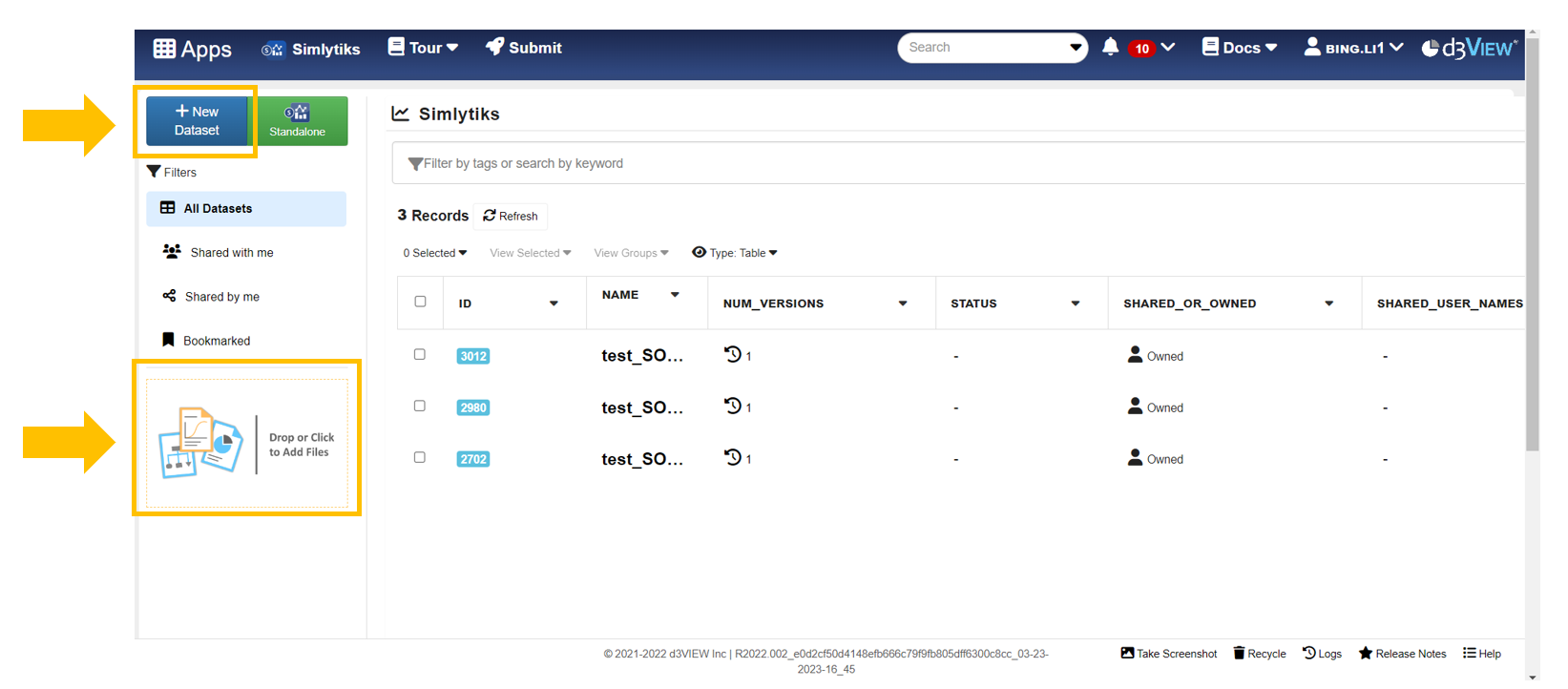
Task: Show datasets Shared by me
Action: pyautogui.click(x=211, y=297)
